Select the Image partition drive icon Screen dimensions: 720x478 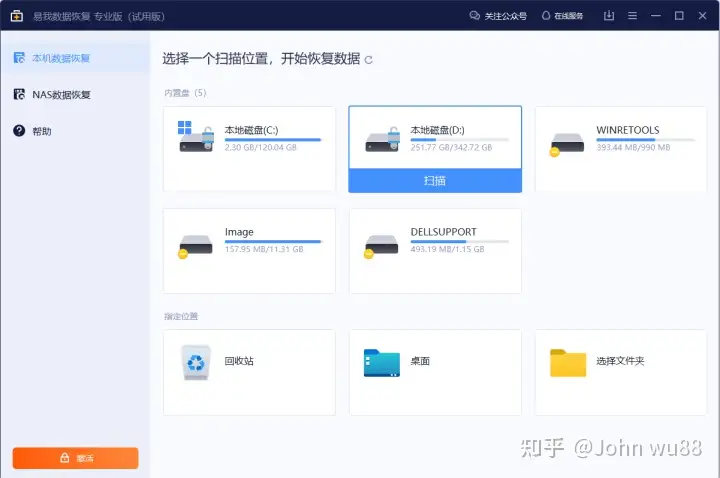click(x=196, y=246)
